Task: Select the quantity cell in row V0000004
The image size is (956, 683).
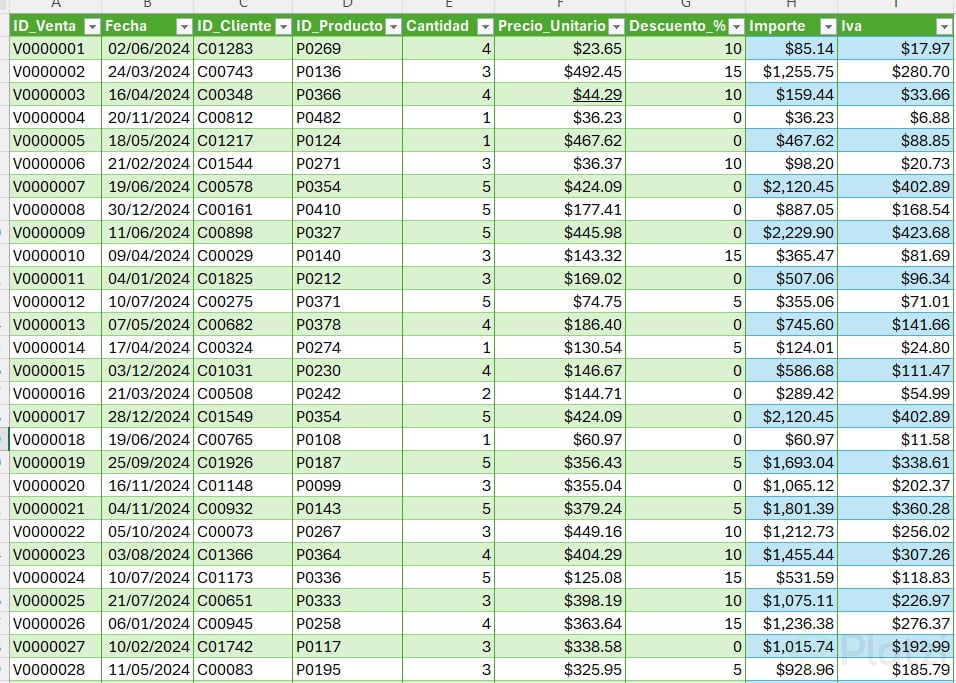Action: (x=448, y=118)
